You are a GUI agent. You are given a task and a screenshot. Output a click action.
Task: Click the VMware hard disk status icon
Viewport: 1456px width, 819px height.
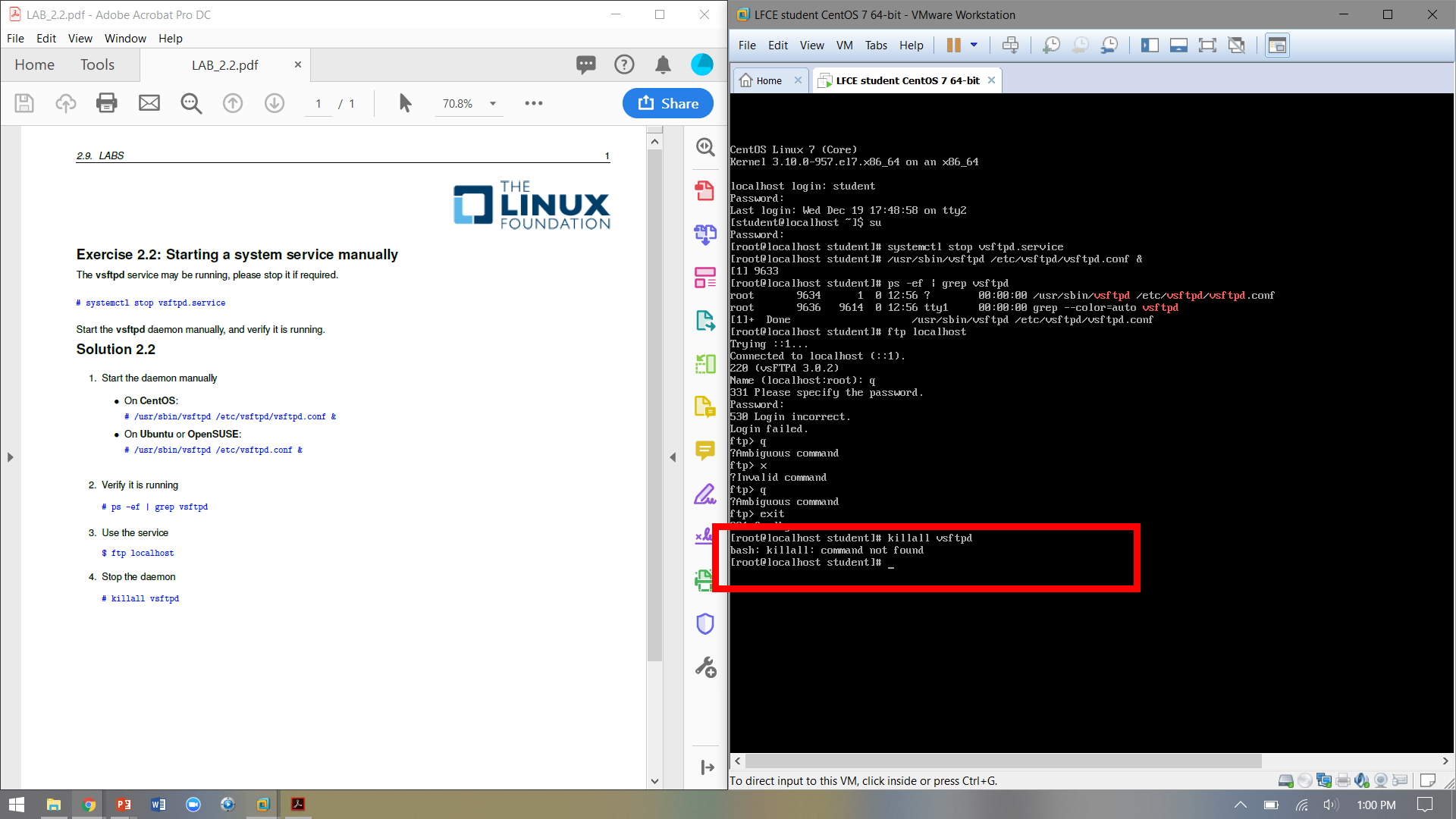tap(1285, 780)
